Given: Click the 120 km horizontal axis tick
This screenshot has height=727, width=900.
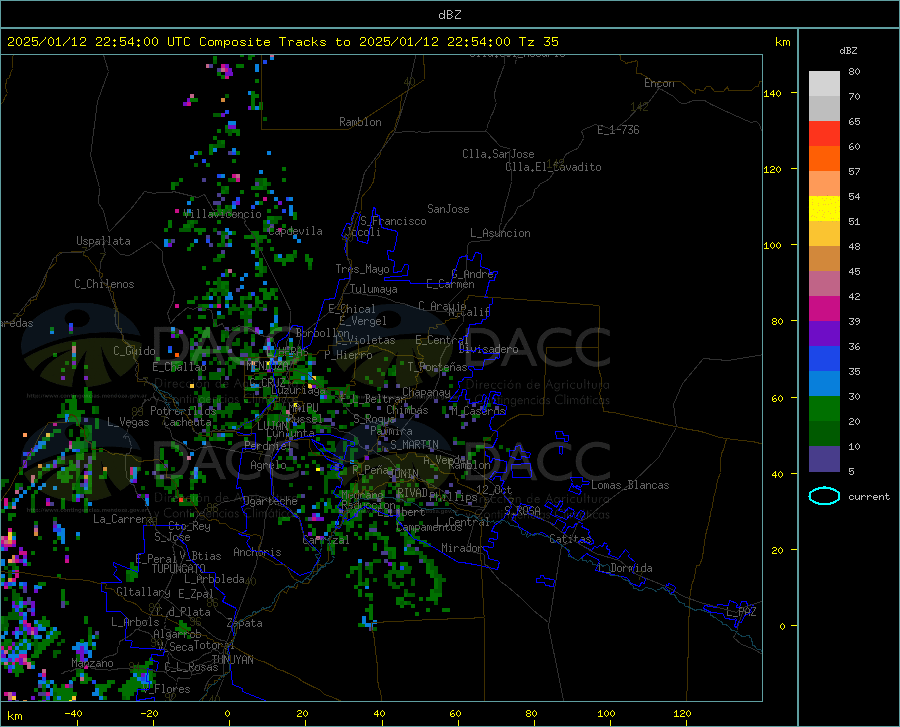Looking at the screenshot, I should click(x=682, y=713).
